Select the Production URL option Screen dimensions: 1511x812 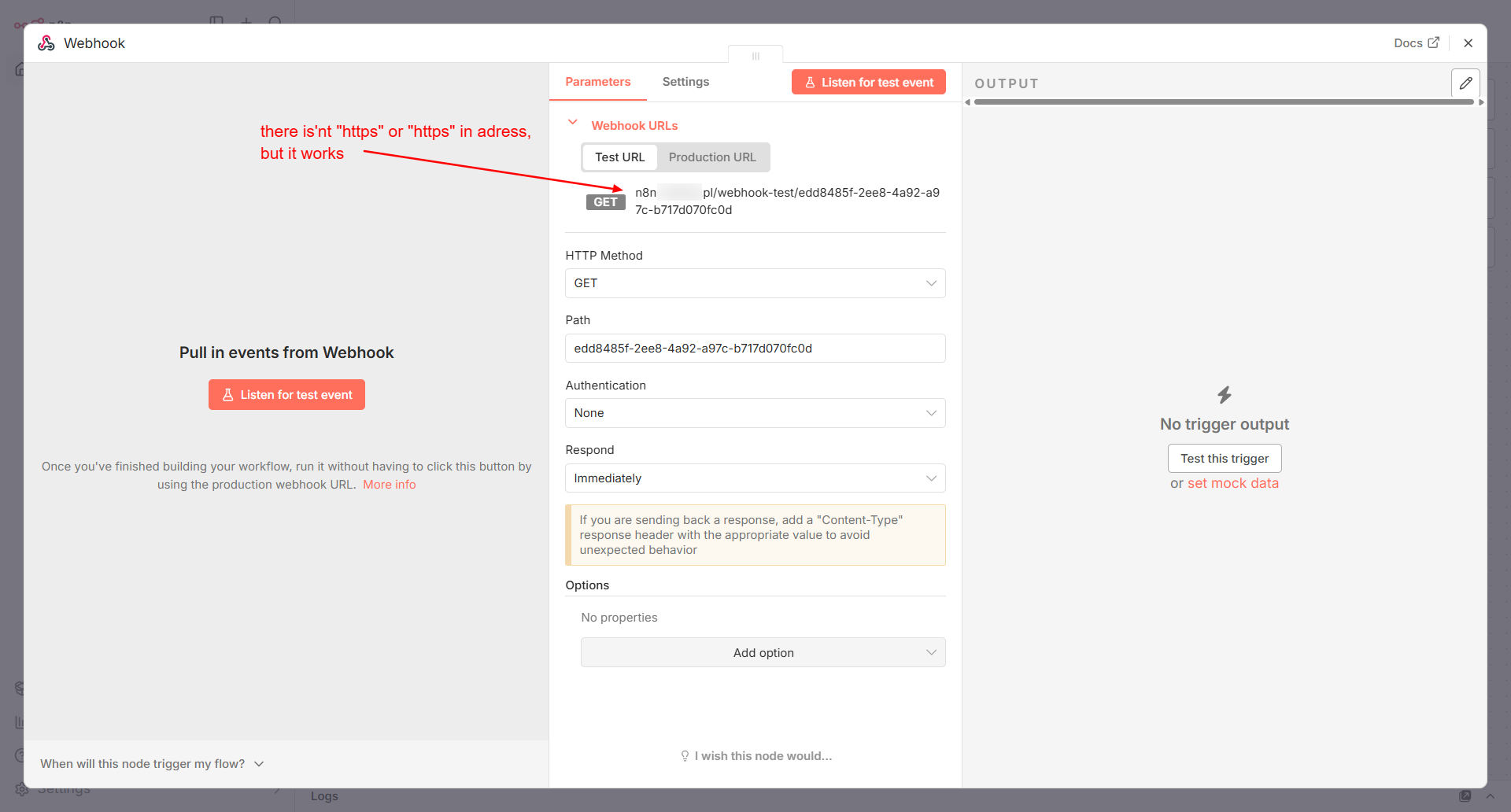click(x=712, y=157)
